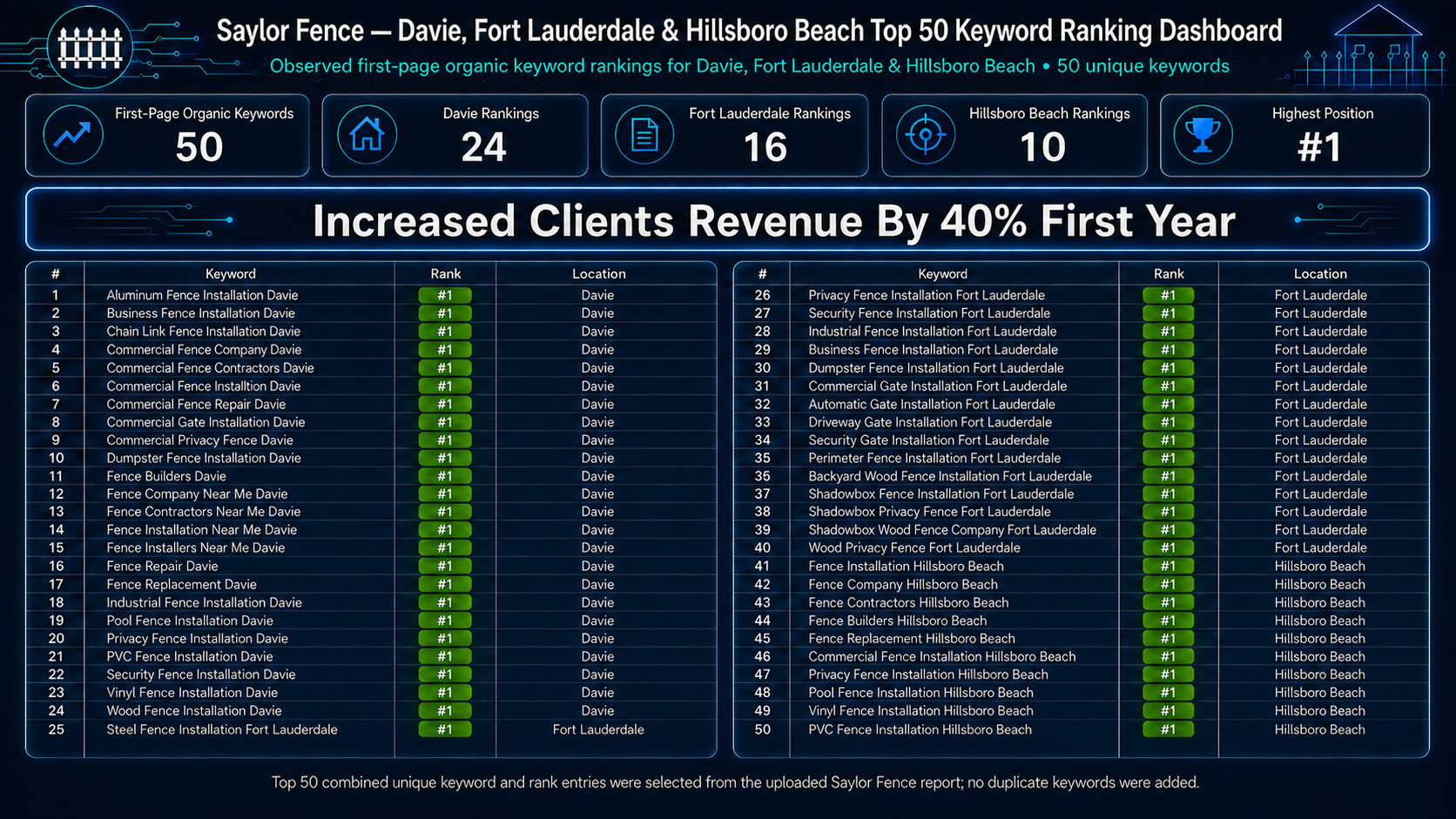1456x819 pixels.
Task: Select 'Shadowbox Privacy Fence Fort Lauderdale' keyword
Action: 929,512
